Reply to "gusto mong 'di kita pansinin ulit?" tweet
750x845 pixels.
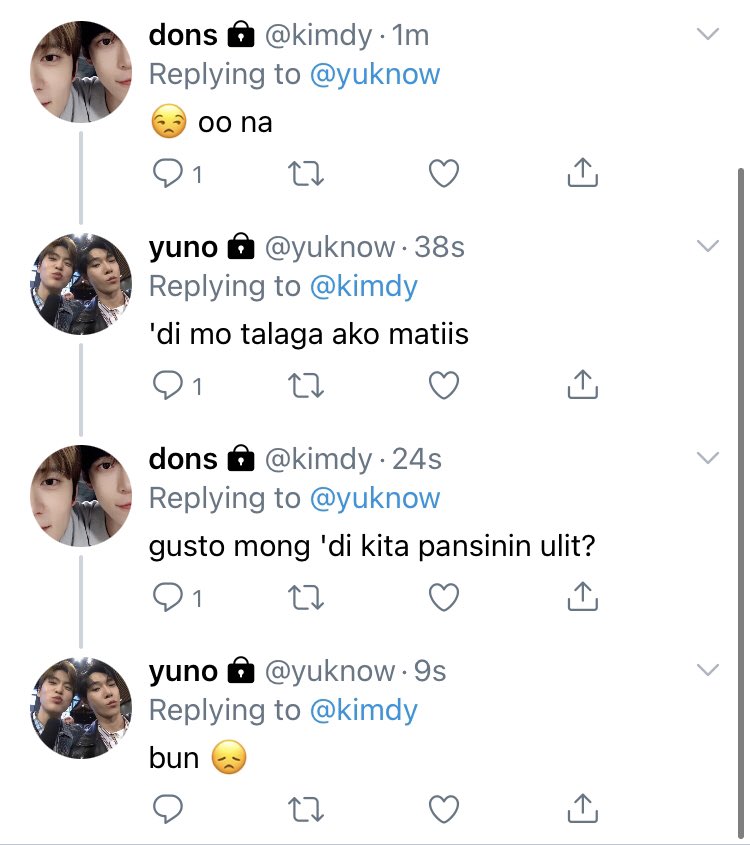pos(168,597)
